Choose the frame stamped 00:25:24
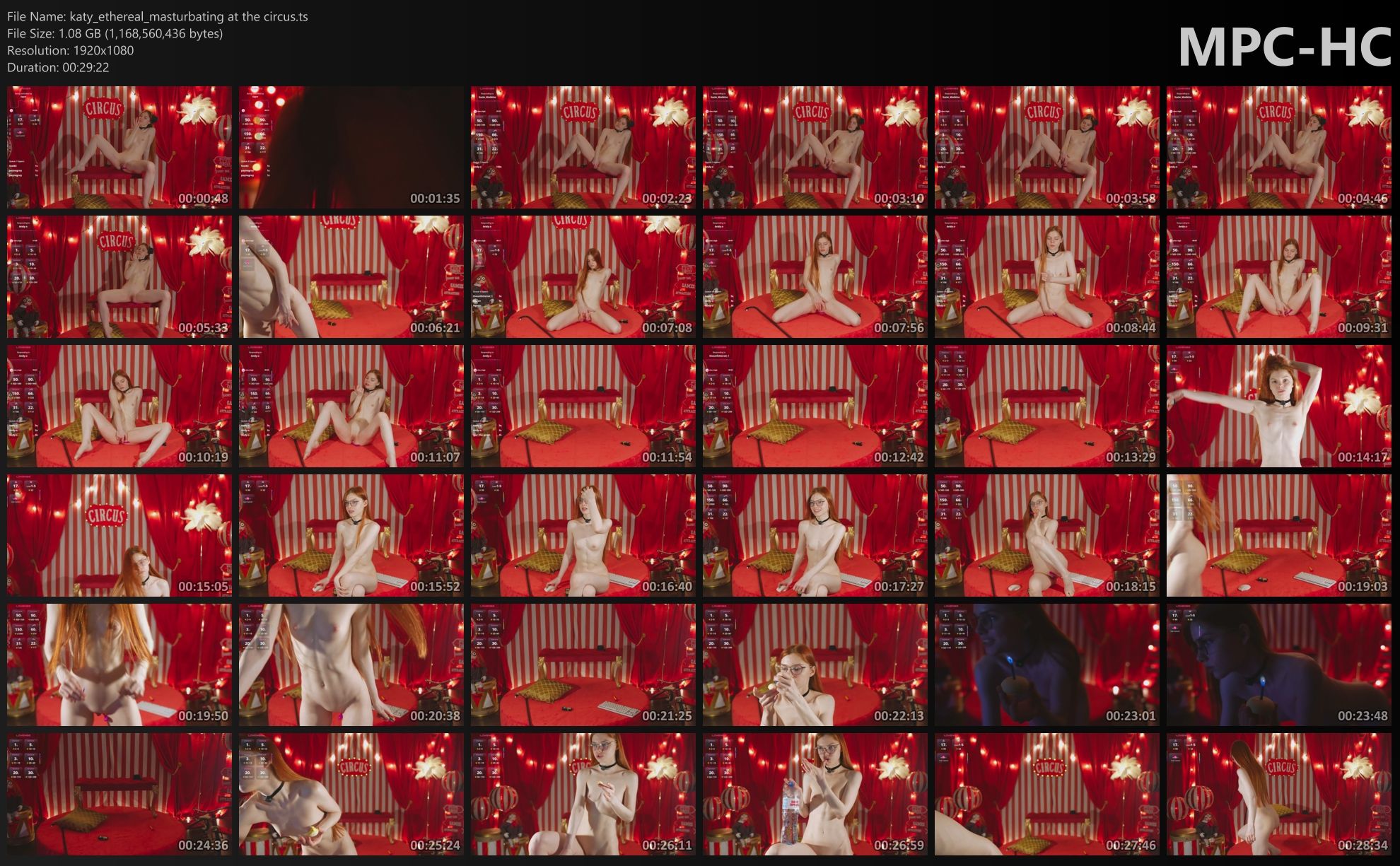 (351, 795)
